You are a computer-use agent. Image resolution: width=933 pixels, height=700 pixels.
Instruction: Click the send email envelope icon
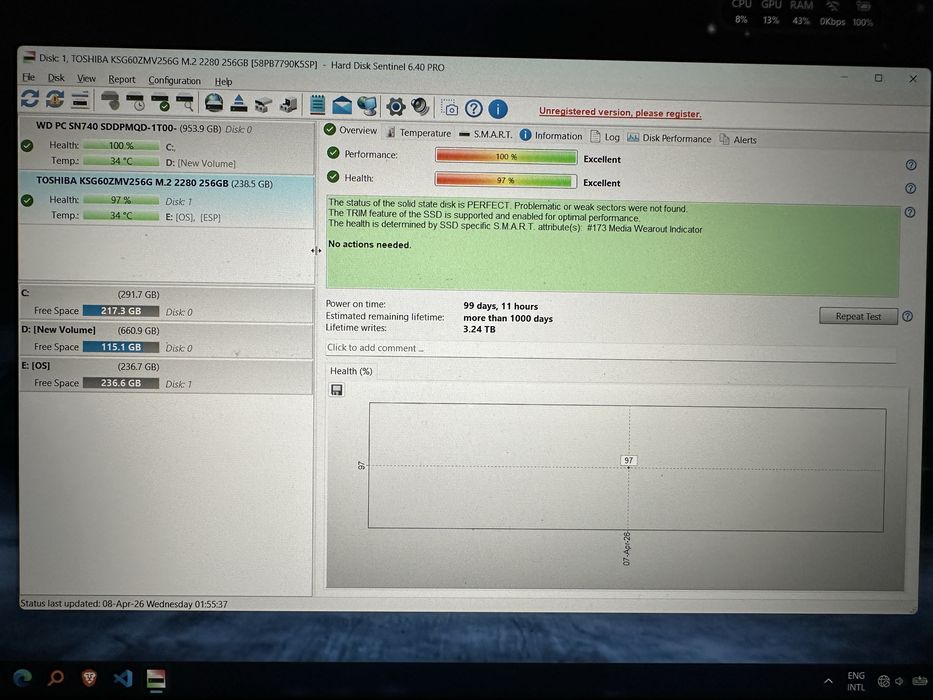coord(342,105)
